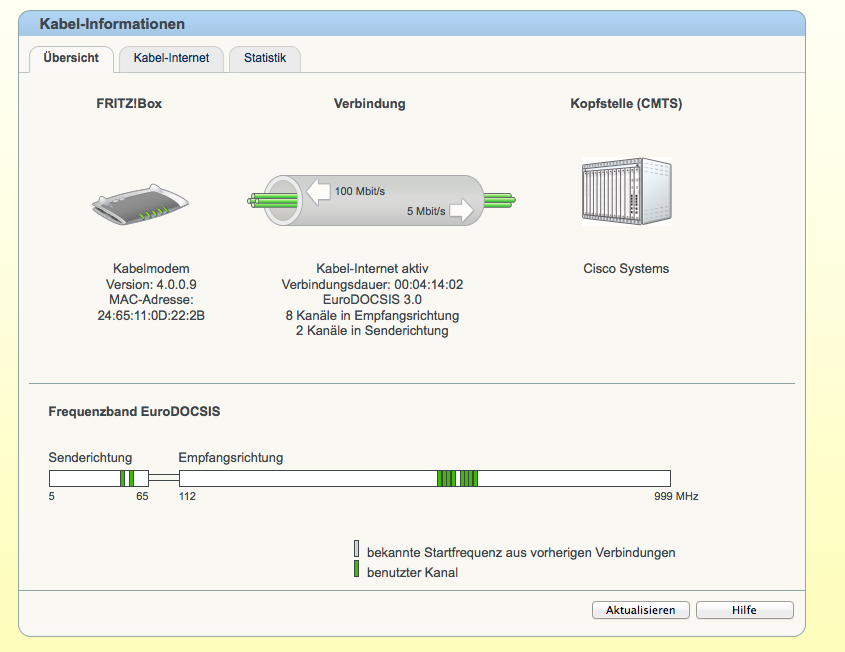Open Hilfe via the help button
Image resolution: width=845 pixels, height=652 pixels.
pos(744,610)
